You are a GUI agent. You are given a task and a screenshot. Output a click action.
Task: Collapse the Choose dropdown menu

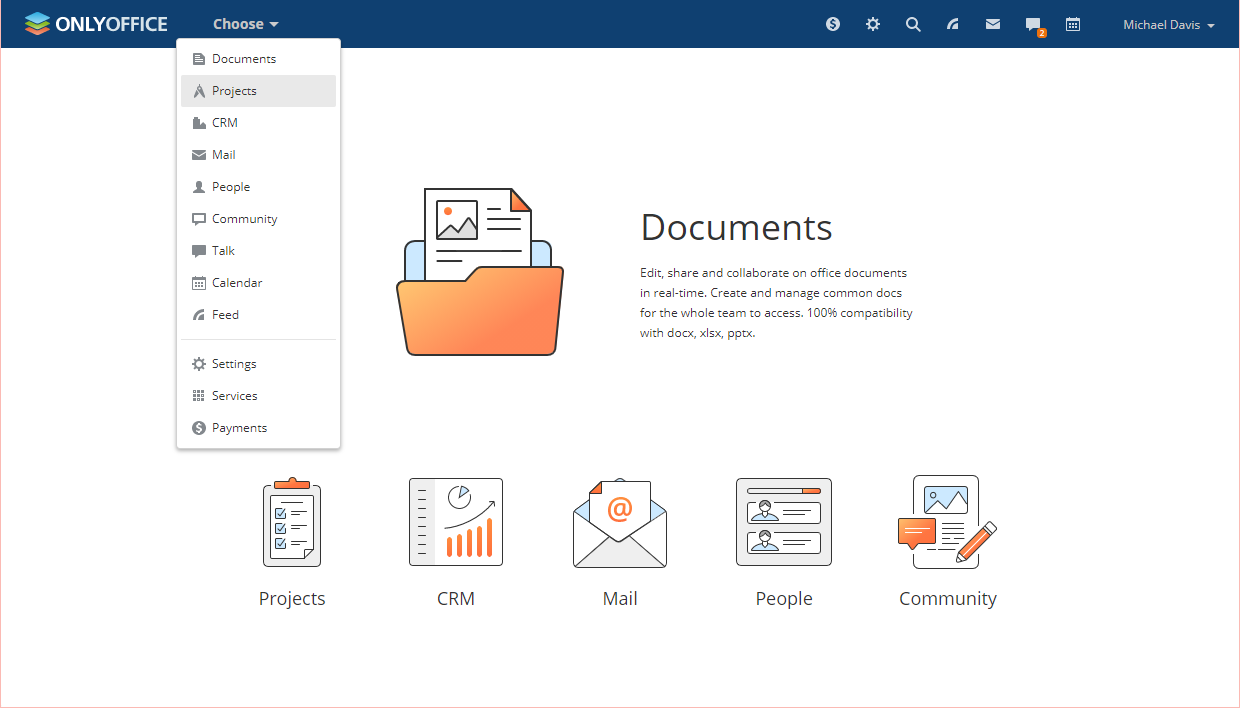(x=246, y=24)
